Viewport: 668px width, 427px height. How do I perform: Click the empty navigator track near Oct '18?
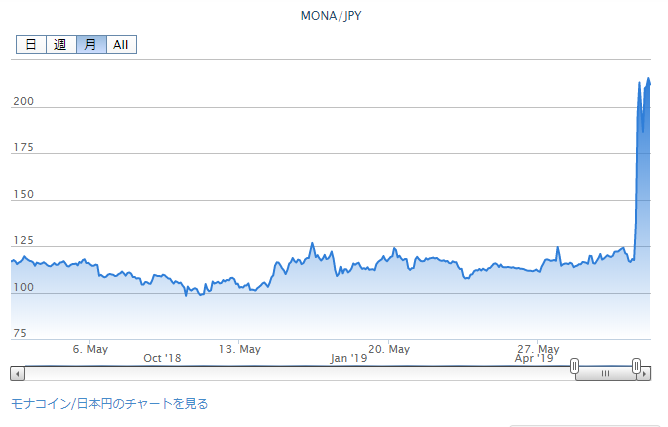[x=162, y=374]
